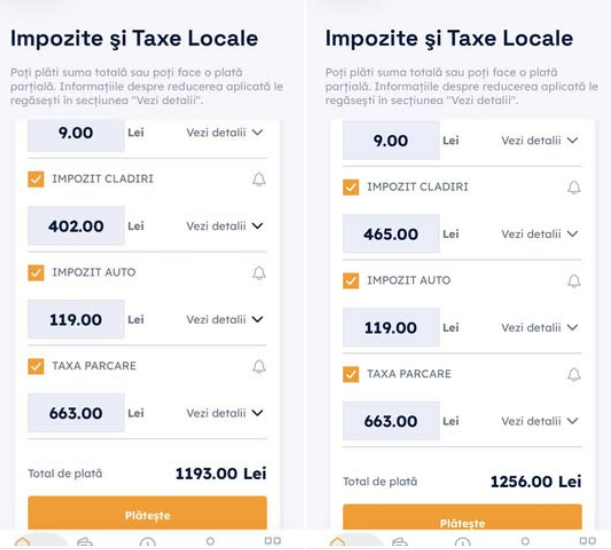
Task: Click the IMPOZIT CLADIRI bell on right screen
Action: 574,188
